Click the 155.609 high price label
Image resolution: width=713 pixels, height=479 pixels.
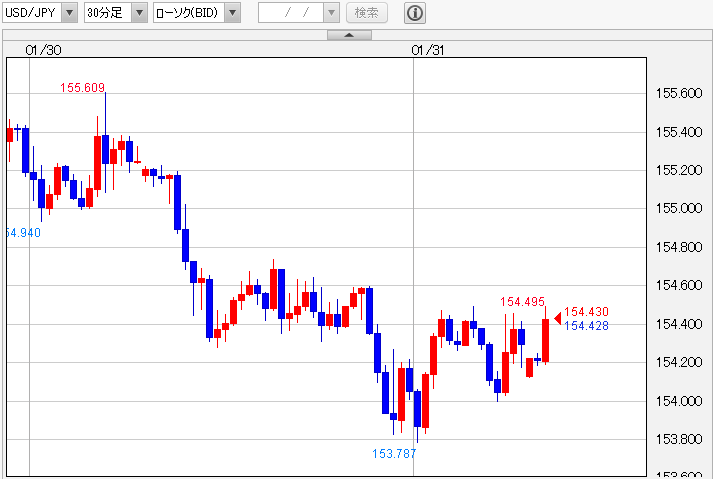pyautogui.click(x=82, y=87)
